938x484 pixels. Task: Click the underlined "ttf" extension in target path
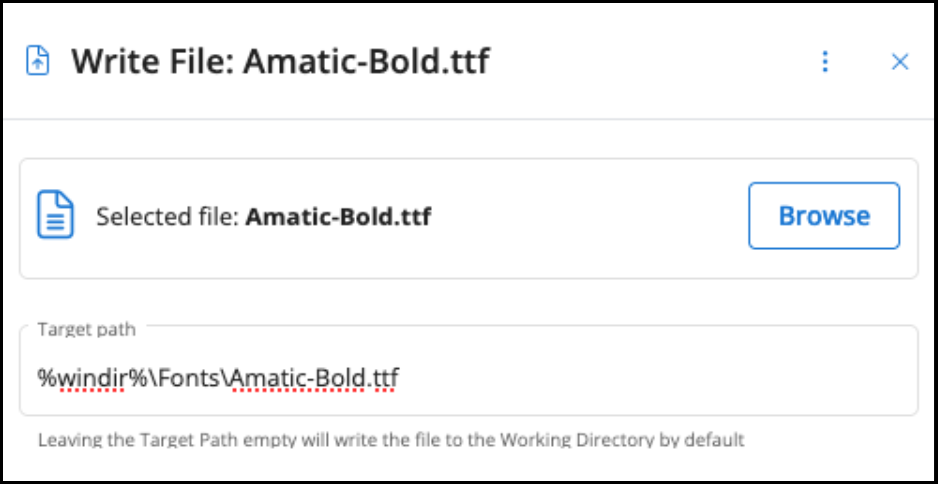(386, 378)
